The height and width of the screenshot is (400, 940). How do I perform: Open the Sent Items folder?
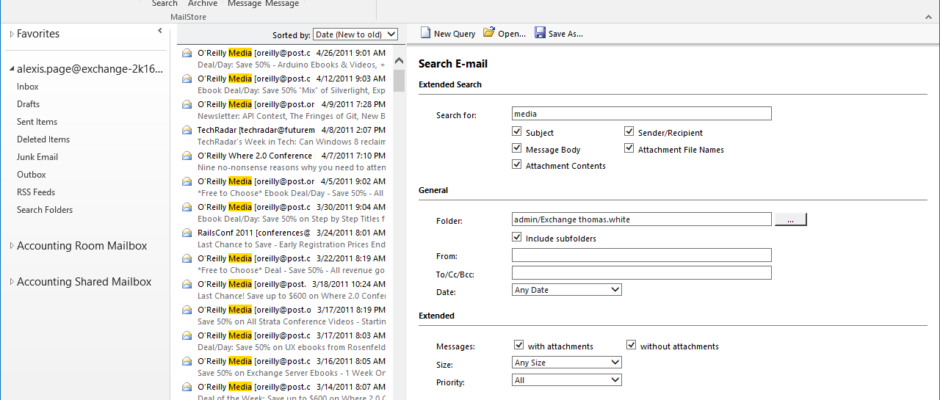37,122
